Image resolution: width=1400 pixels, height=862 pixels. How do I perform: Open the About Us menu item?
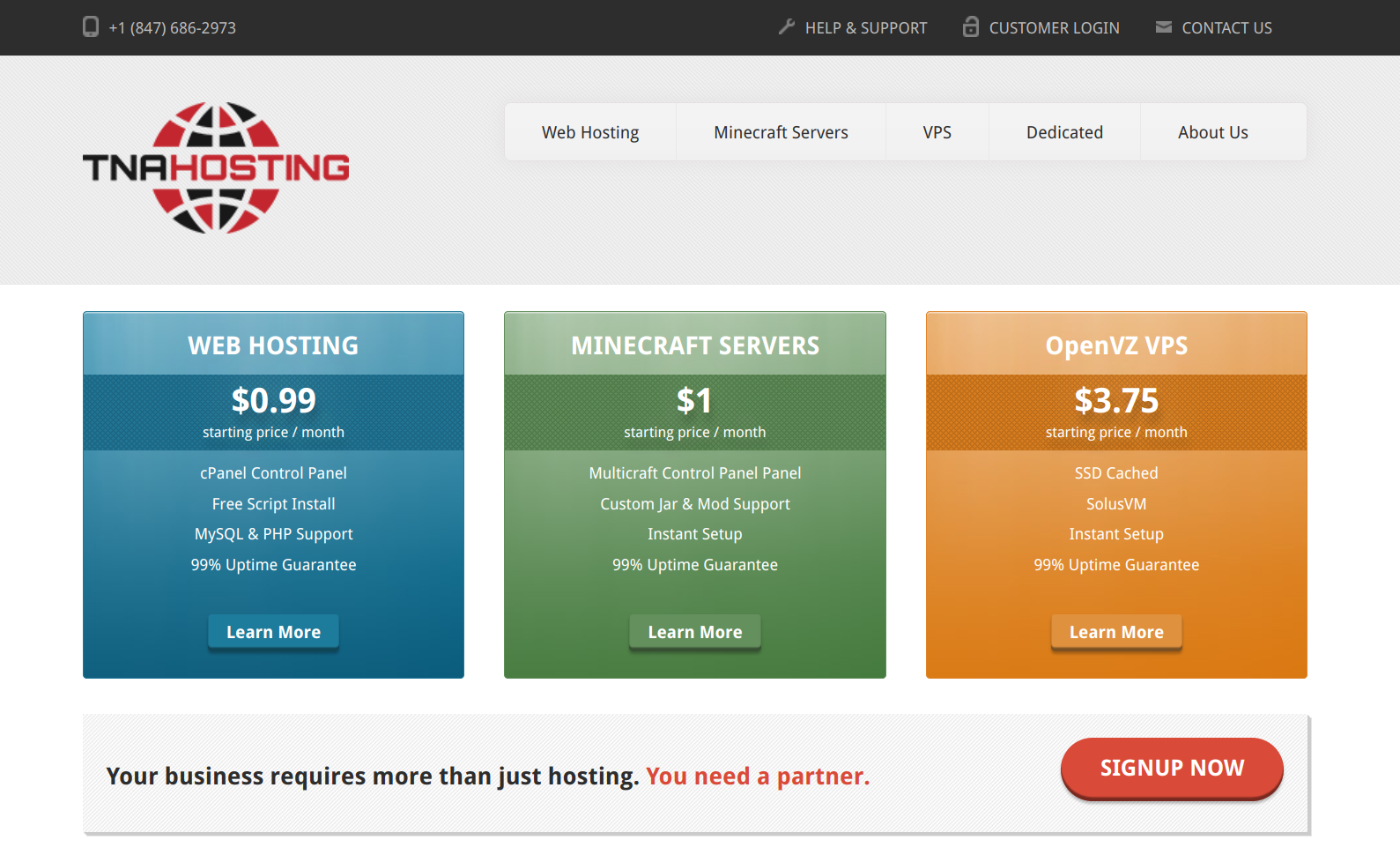click(x=1213, y=132)
